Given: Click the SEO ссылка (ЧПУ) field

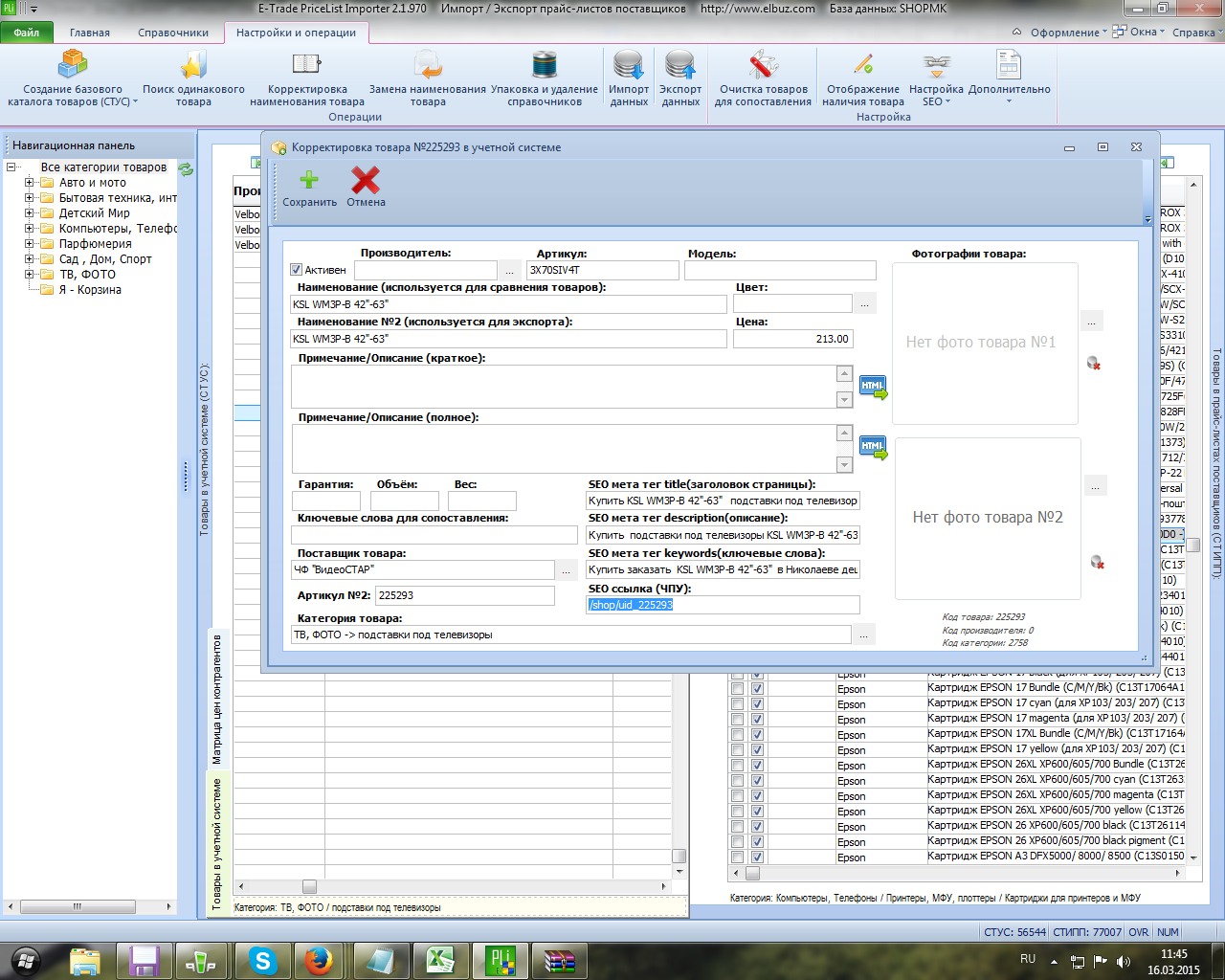Looking at the screenshot, I should tap(723, 605).
